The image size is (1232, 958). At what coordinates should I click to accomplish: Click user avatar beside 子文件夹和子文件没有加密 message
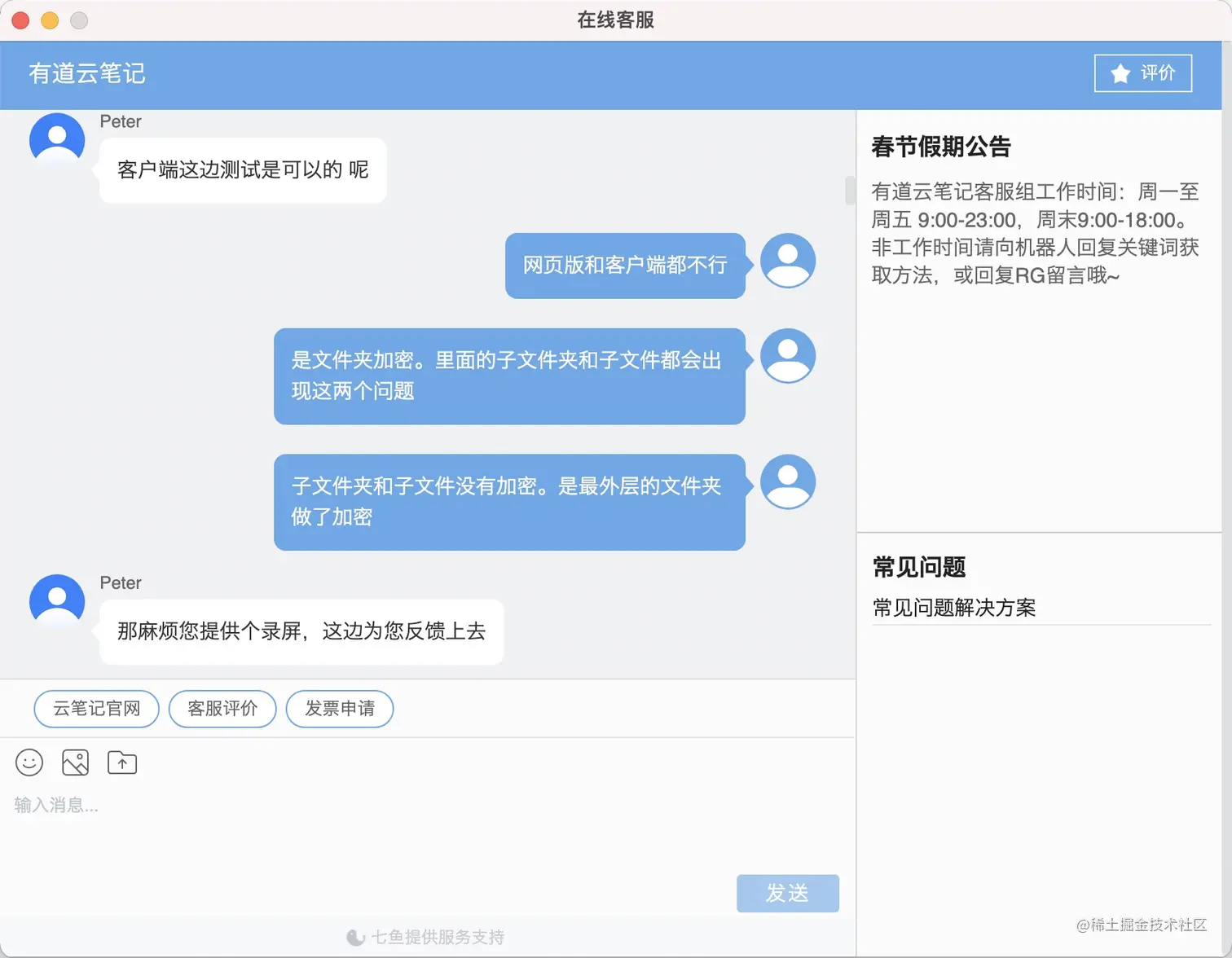point(788,482)
